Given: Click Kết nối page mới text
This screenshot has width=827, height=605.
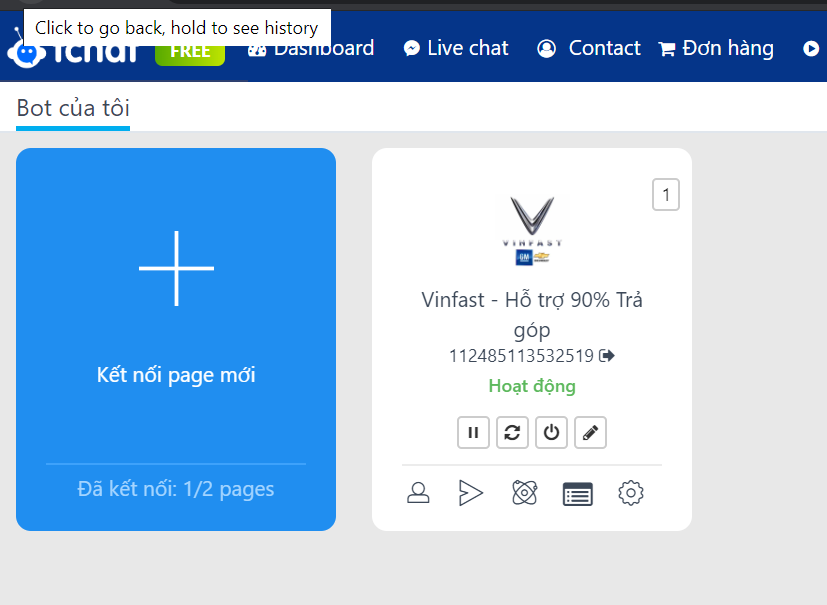Looking at the screenshot, I should [x=176, y=375].
